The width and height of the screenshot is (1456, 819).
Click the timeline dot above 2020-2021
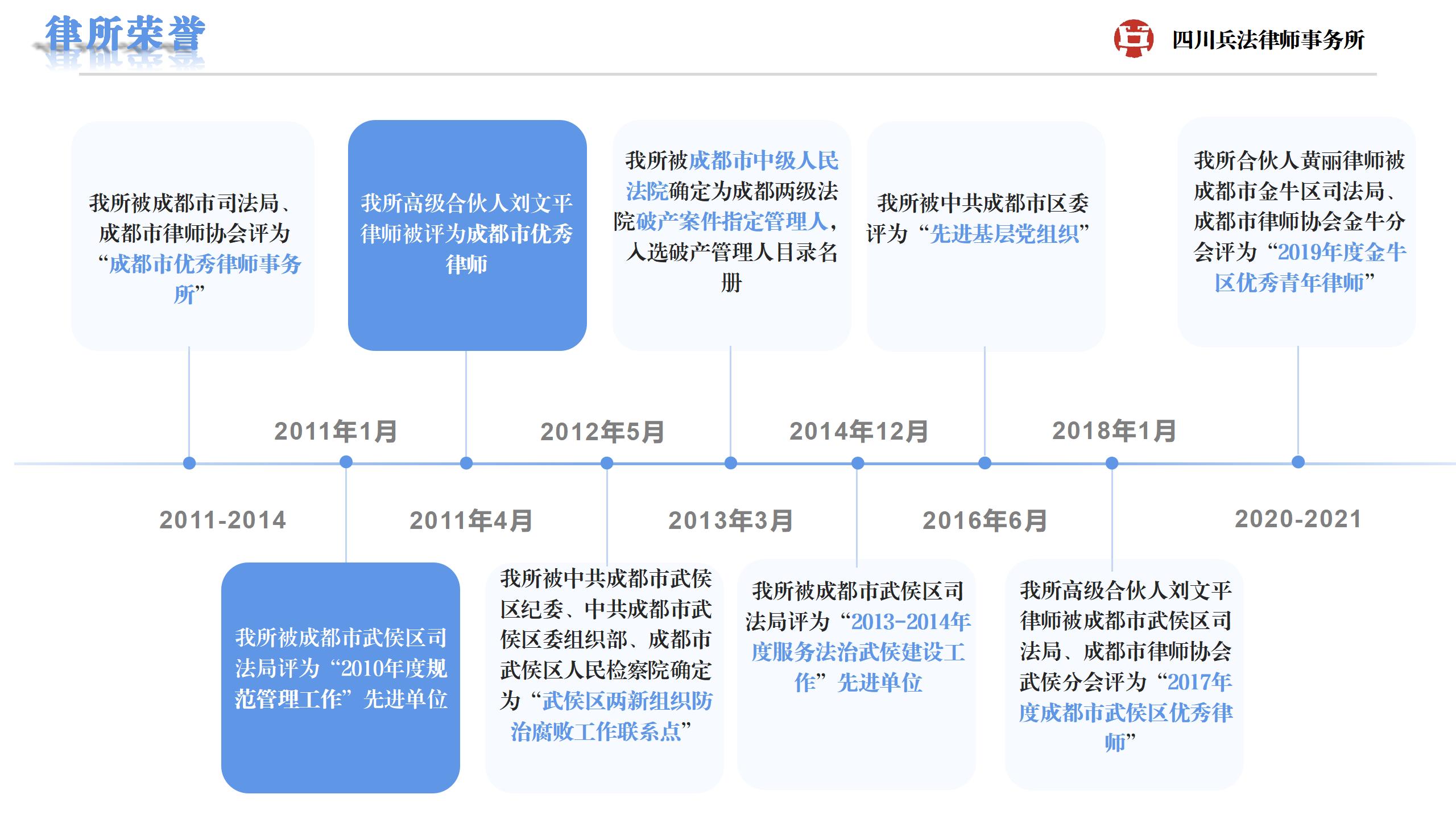(x=1298, y=462)
